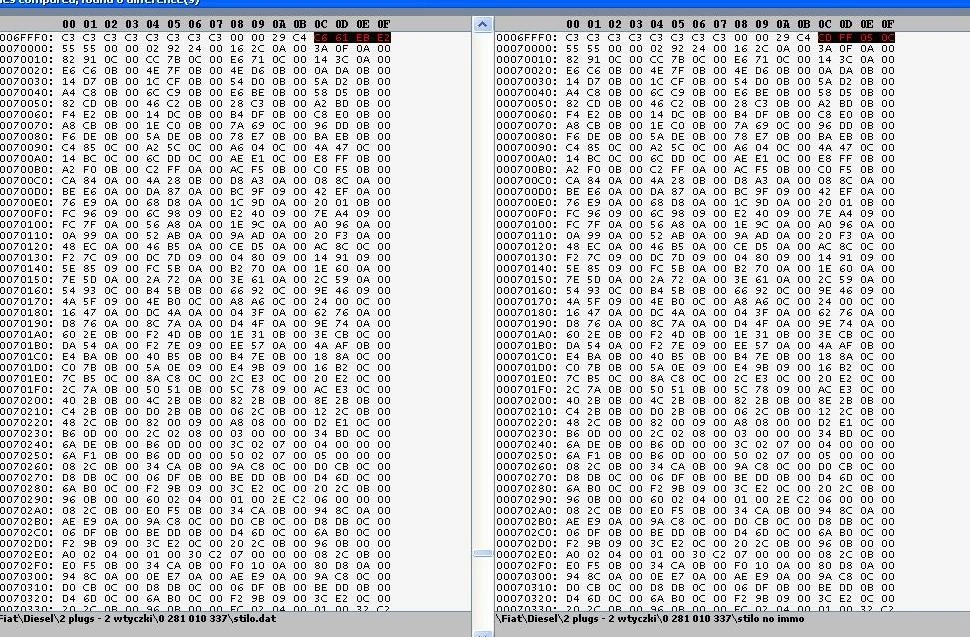Click offset 0006FFF0: in the right pane

click(526, 37)
